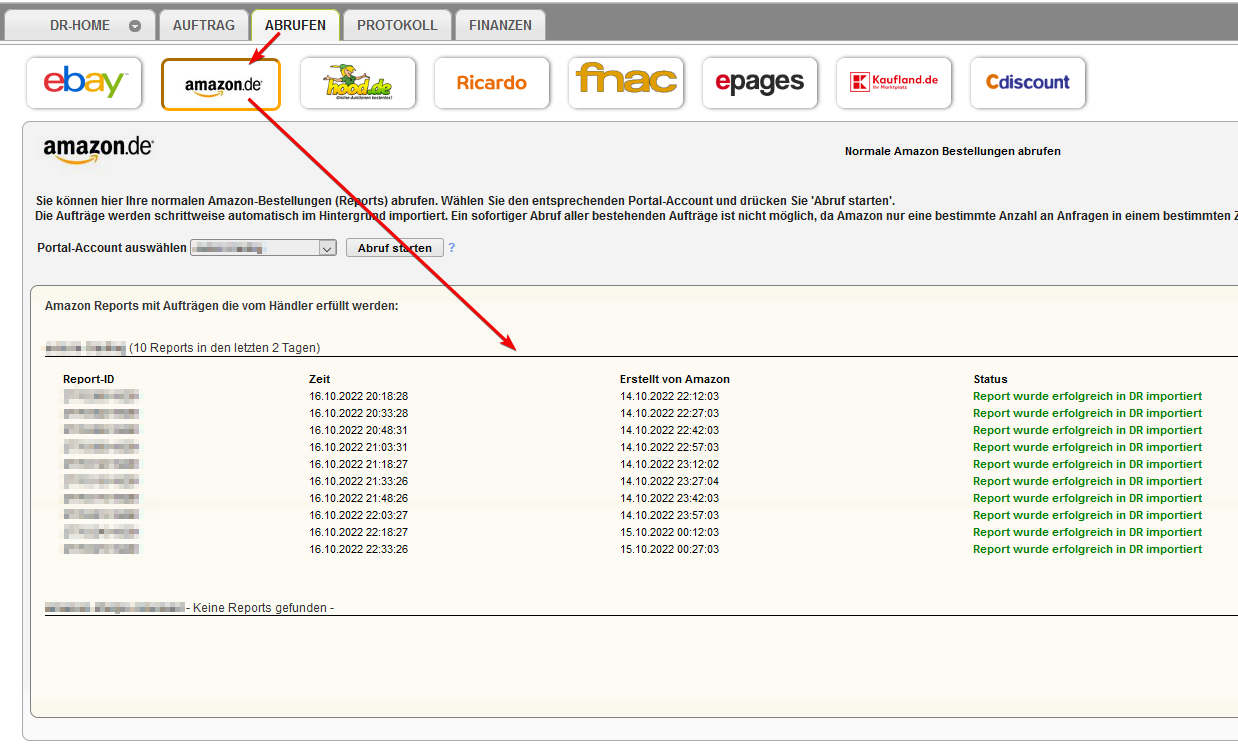Viewport: 1238px width, 754px height.
Task: Click import status of 20:18:28 report
Action: pos(1088,396)
